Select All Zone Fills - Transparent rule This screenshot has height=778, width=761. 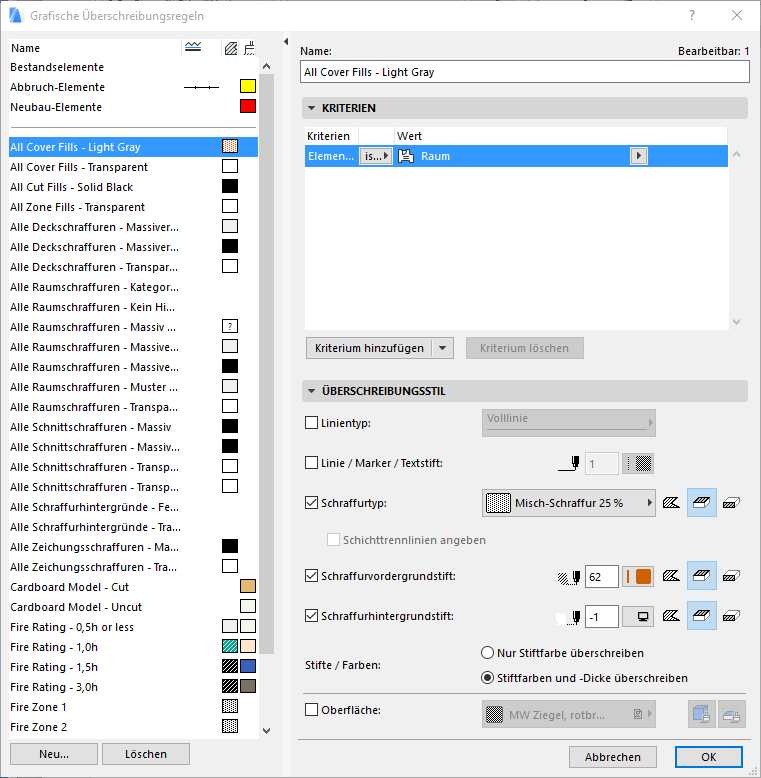click(133, 207)
